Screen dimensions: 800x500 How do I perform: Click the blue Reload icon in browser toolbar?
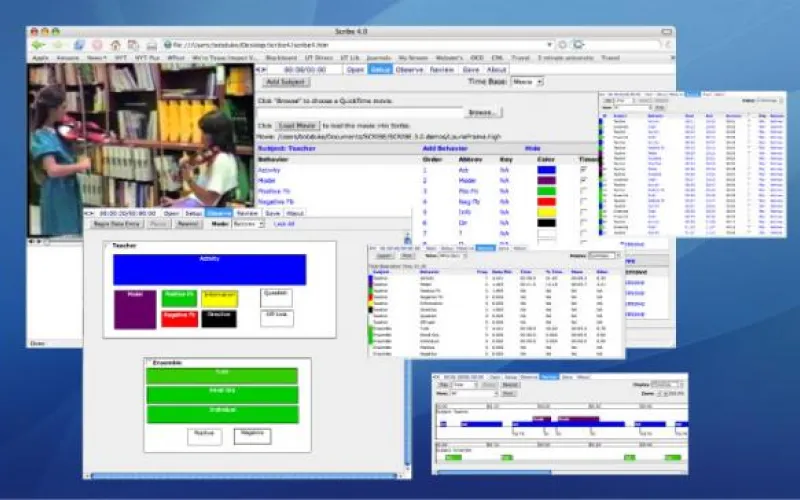point(79,45)
